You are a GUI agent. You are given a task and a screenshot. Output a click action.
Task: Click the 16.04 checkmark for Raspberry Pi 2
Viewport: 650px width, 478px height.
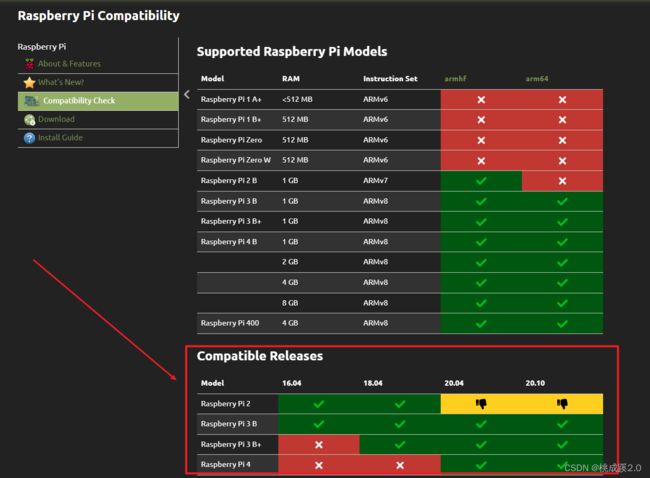[x=318, y=404]
